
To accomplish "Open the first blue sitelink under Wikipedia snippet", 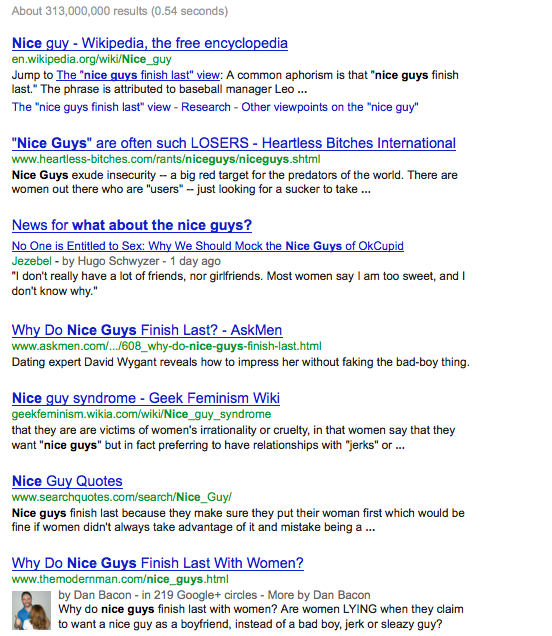I will (x=91, y=107).
